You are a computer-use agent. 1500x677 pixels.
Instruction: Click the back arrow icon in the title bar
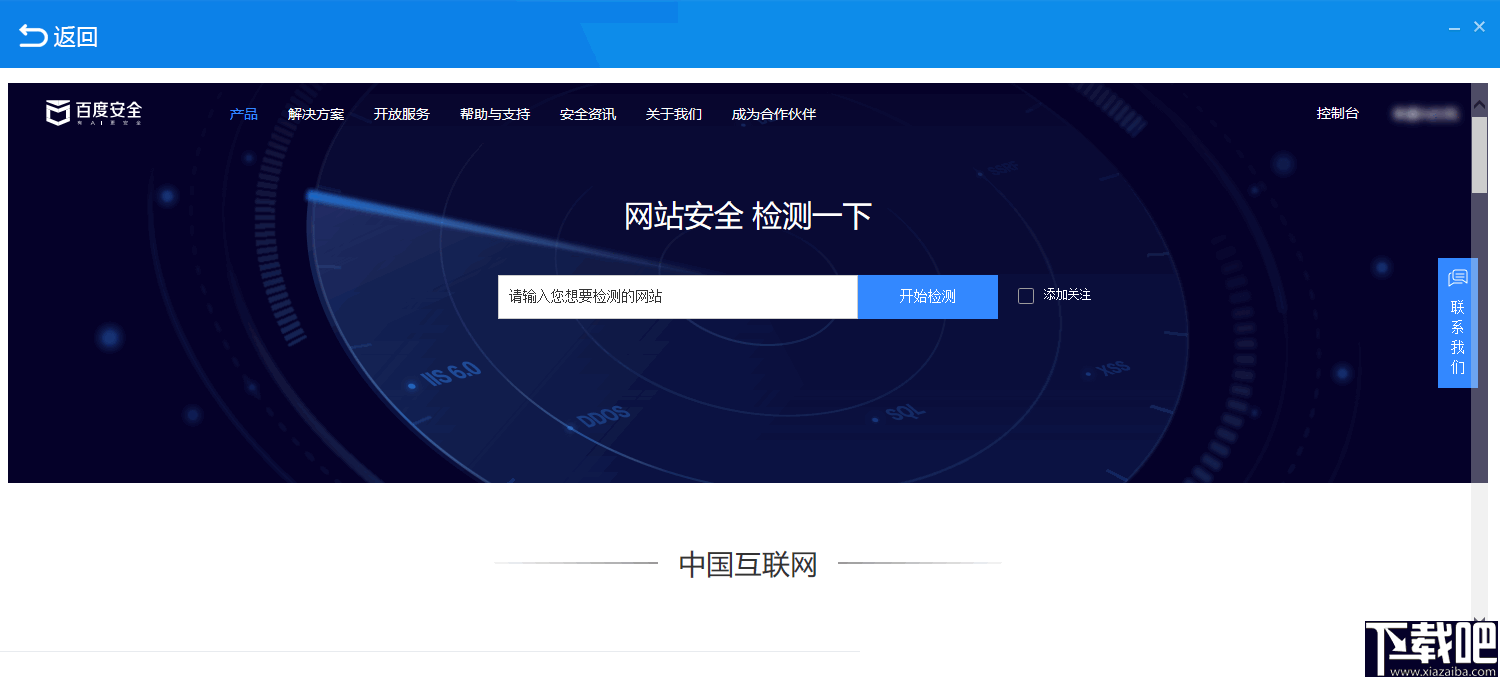tap(32, 34)
